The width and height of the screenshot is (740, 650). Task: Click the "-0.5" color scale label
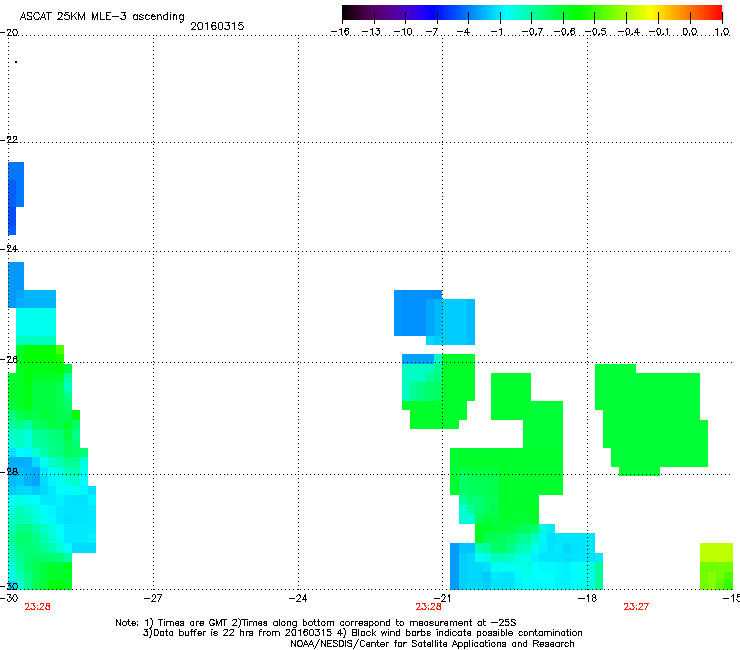coord(596,32)
